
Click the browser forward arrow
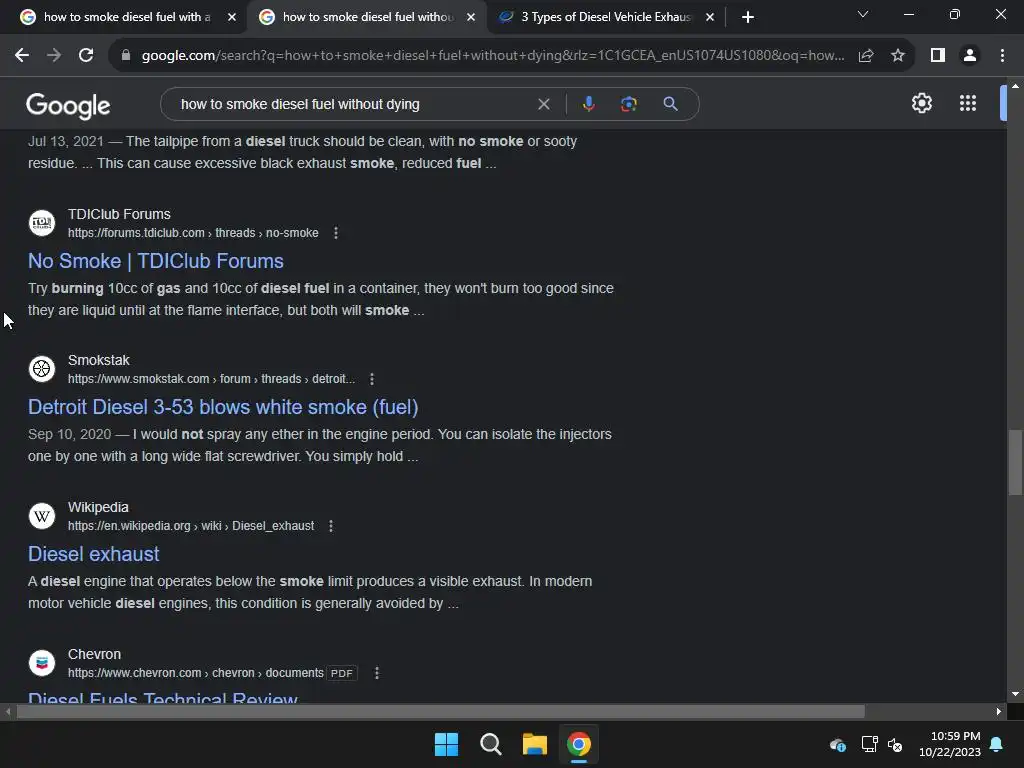click(54, 56)
